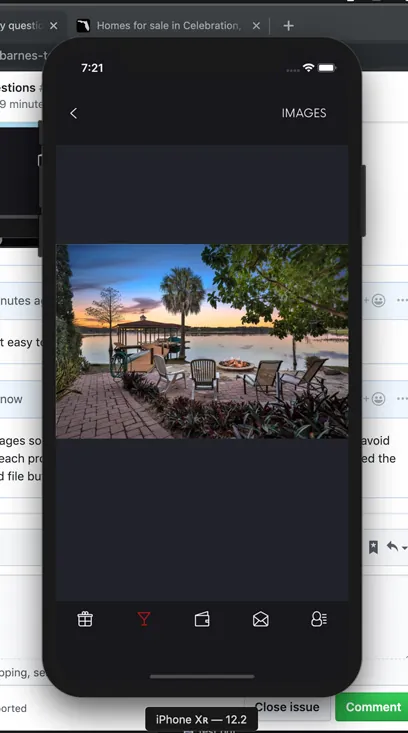Click the green Comment button
The height and width of the screenshot is (733, 408).
coord(372,707)
